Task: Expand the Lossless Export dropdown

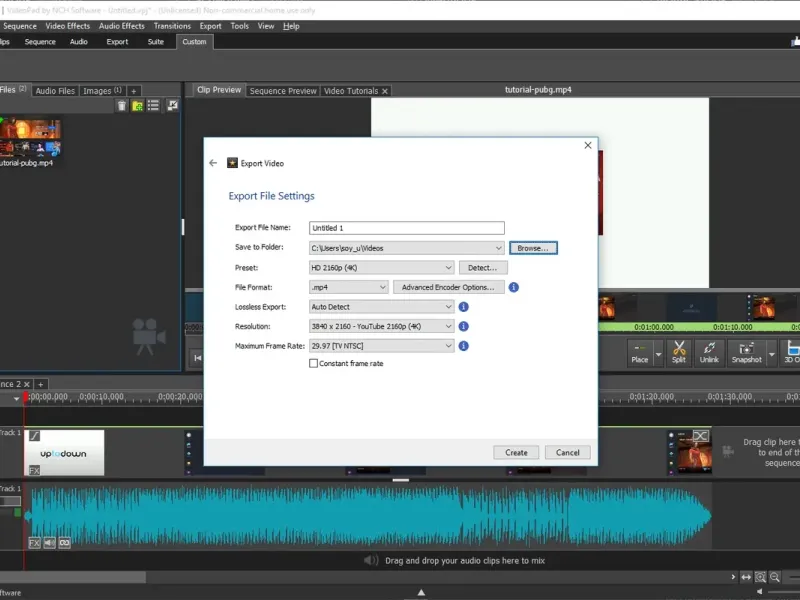Action: click(381, 307)
